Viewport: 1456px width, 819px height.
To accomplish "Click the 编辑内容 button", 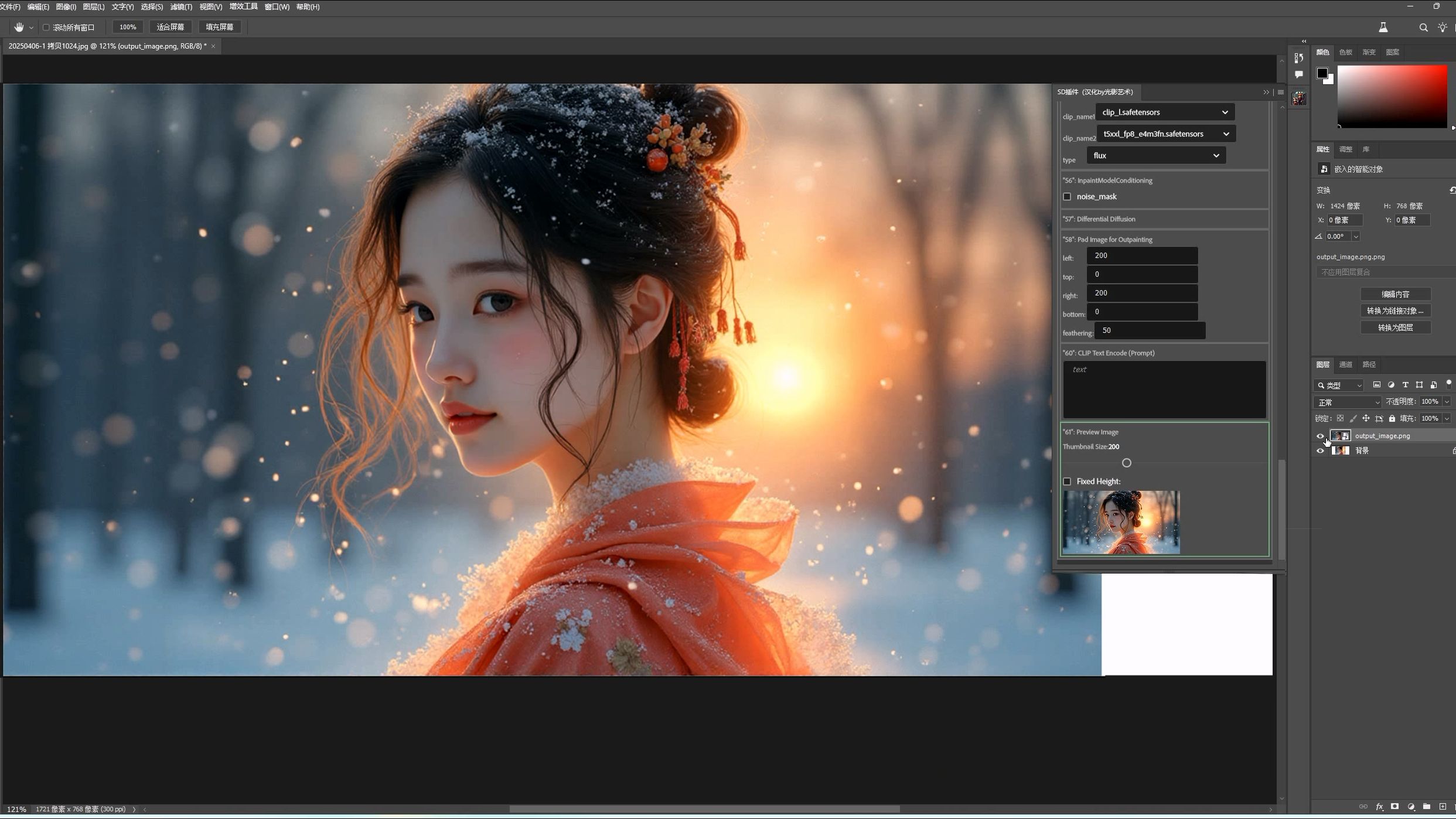I will [x=1395, y=294].
